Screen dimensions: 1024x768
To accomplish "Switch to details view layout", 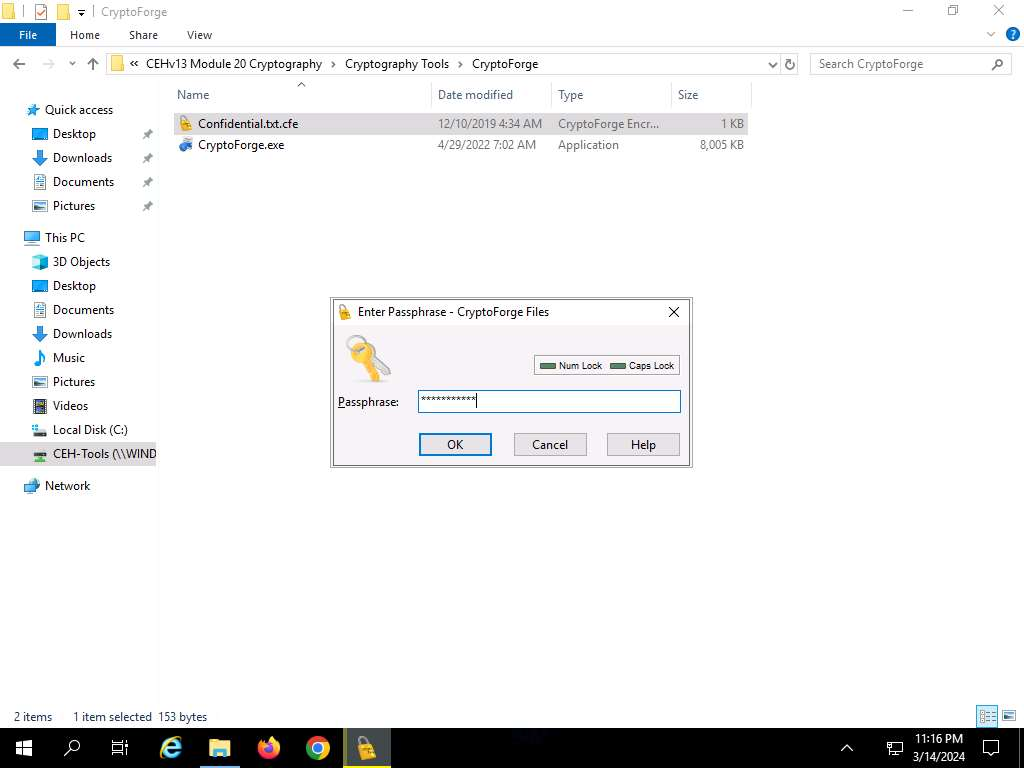I will pos(985,716).
